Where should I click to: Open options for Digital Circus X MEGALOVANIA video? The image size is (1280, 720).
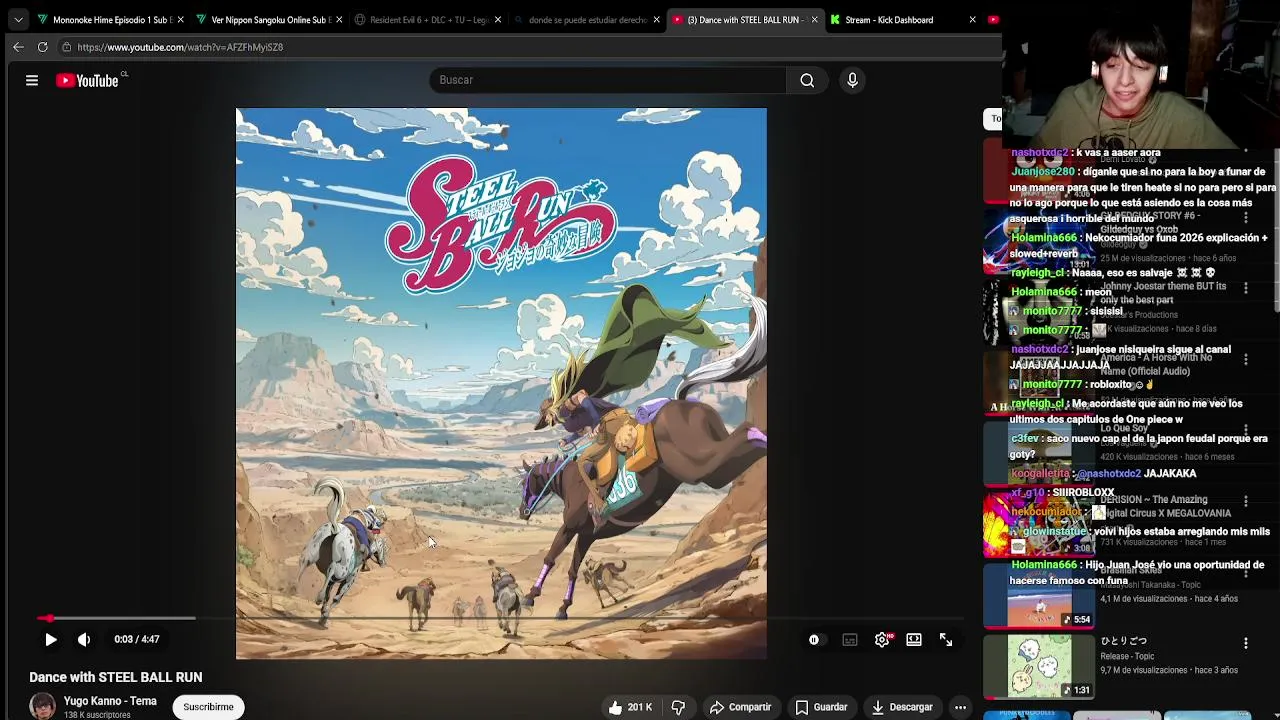[x=1246, y=501]
